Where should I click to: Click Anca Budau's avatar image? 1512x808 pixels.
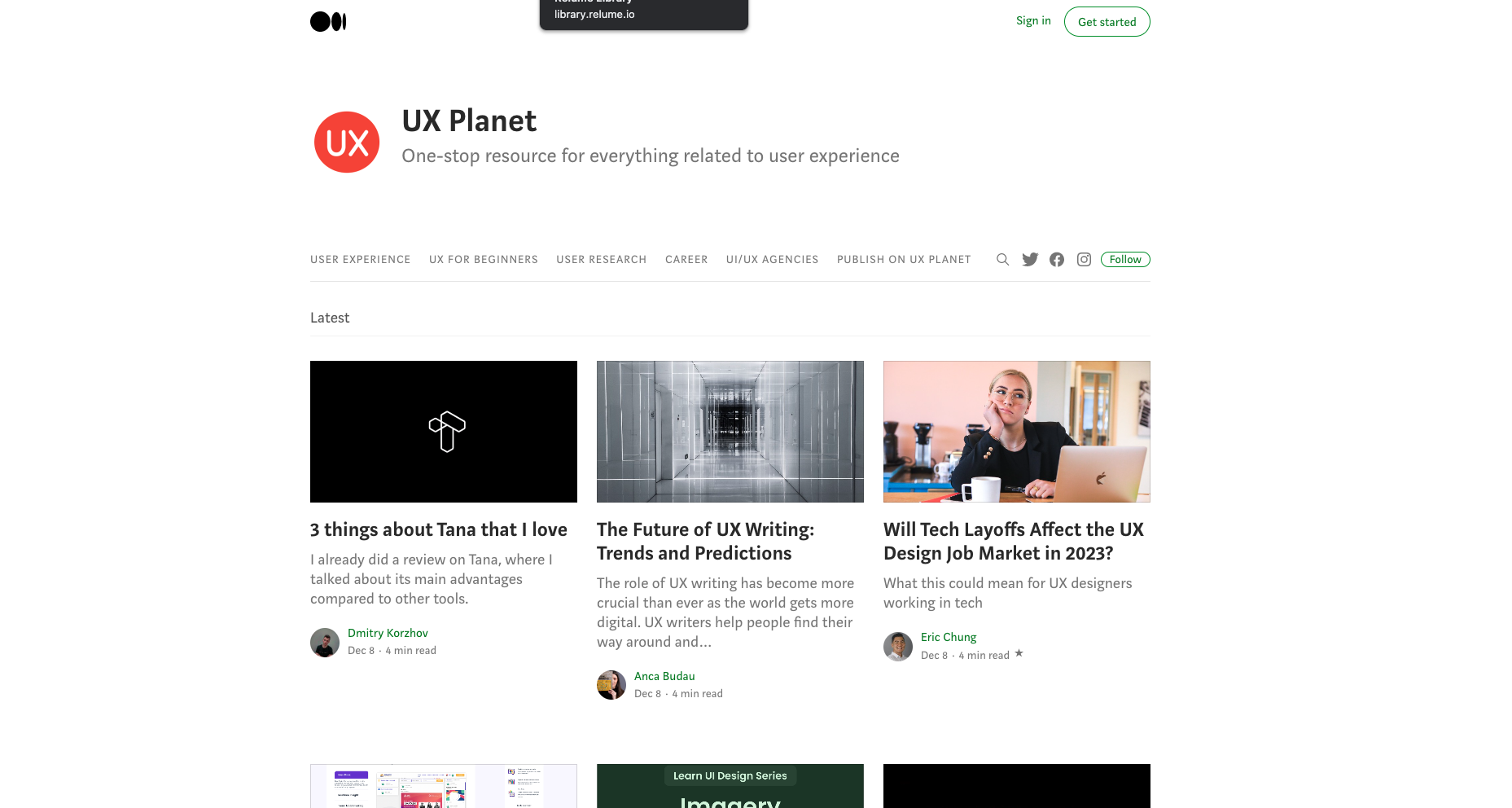(x=611, y=685)
